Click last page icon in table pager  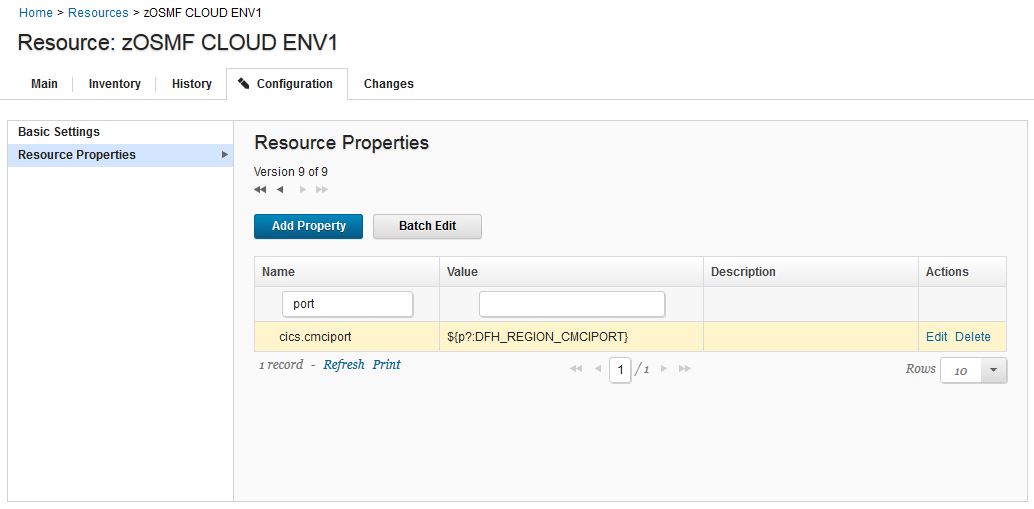[685, 369]
